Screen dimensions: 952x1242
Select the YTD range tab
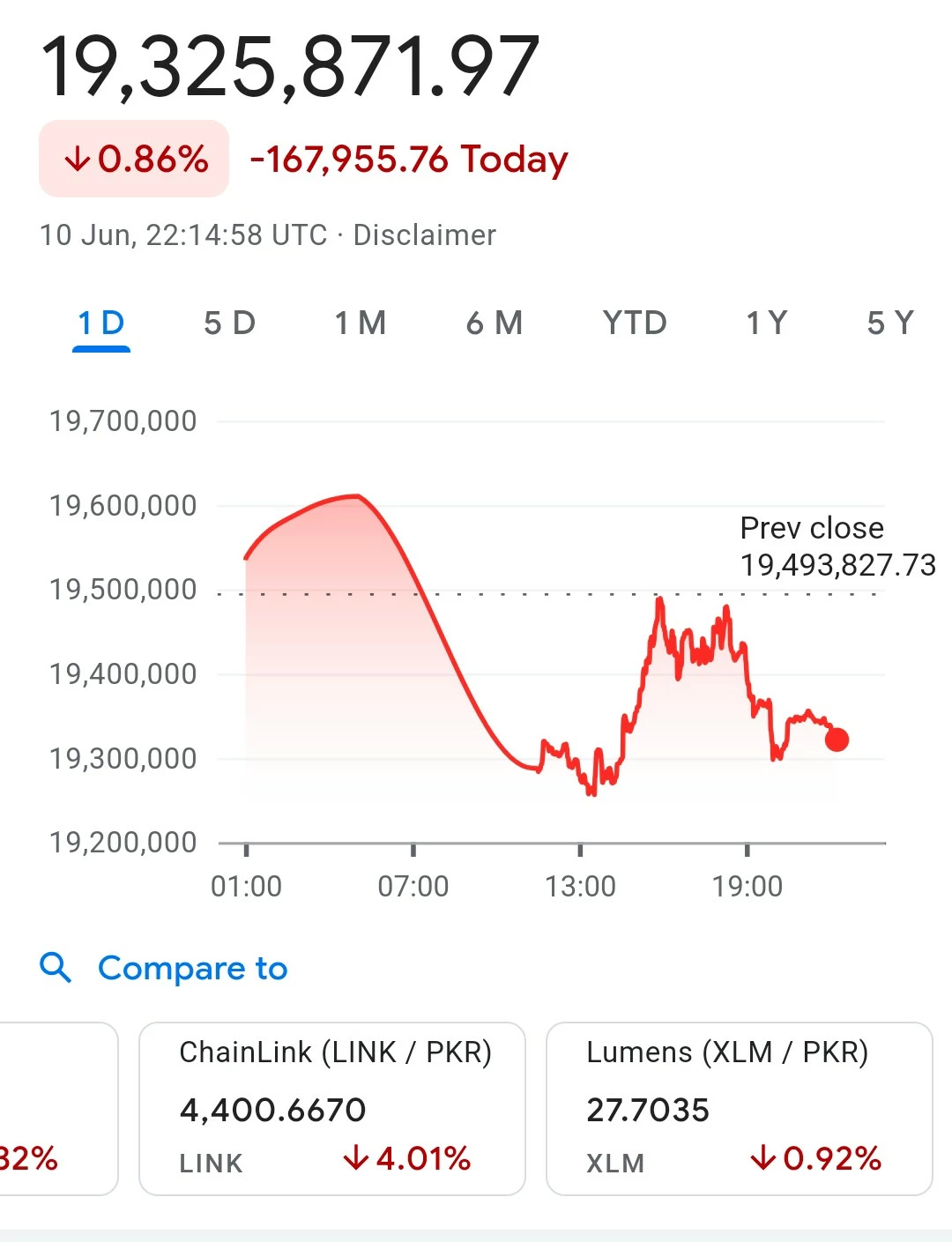(635, 324)
